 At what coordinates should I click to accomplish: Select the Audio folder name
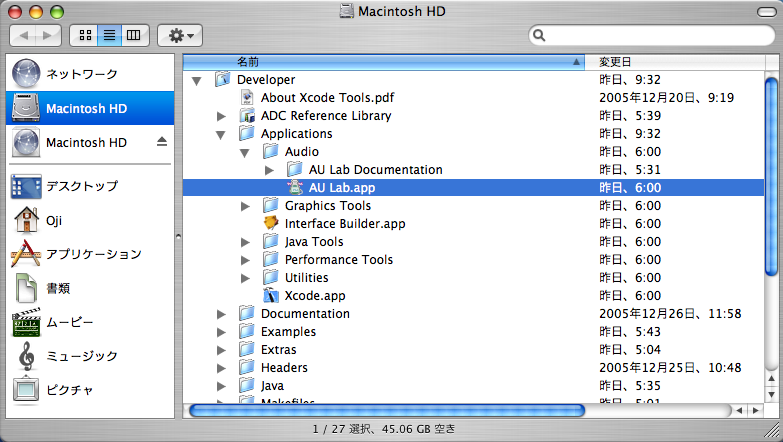302,152
